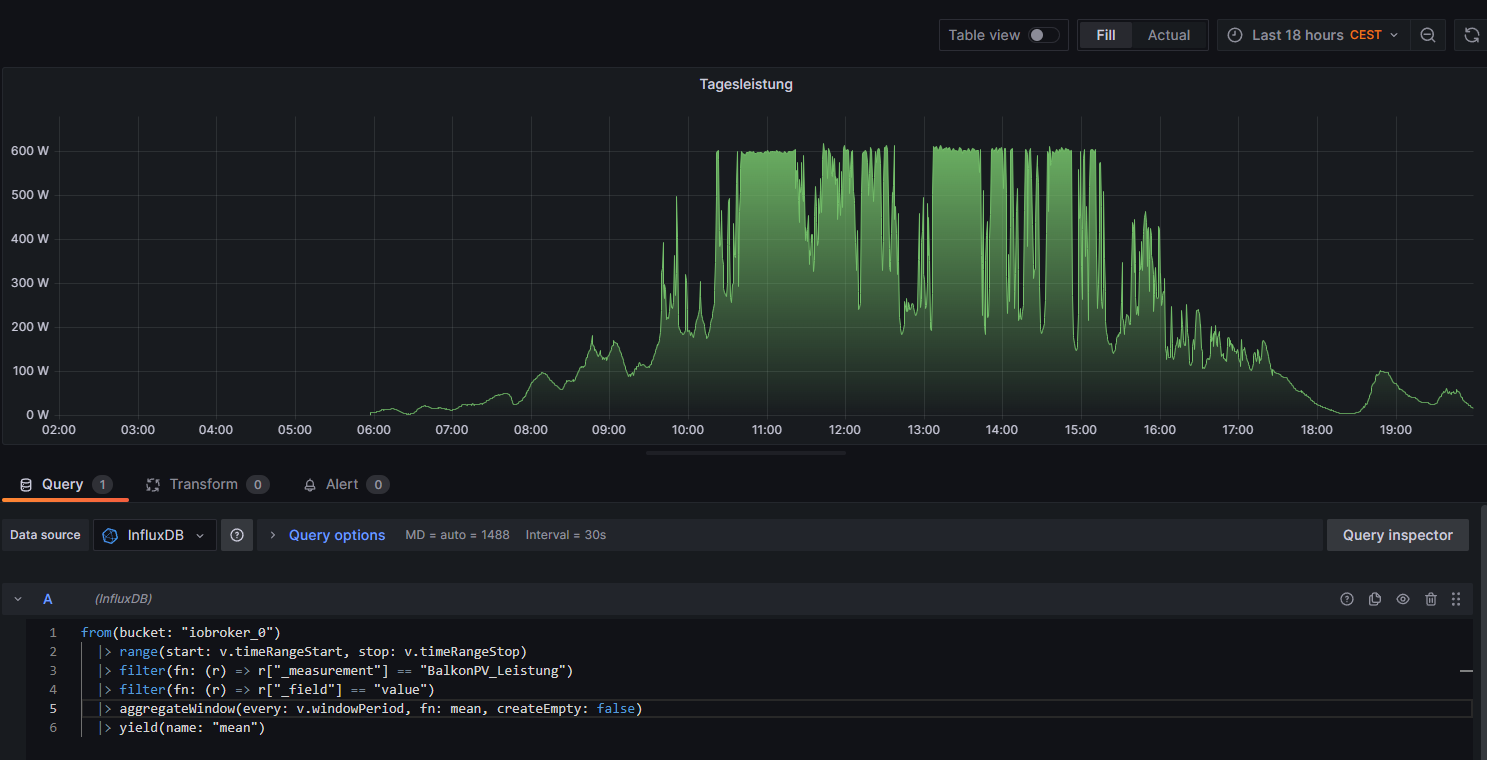
Task: Click the yield mean line in editor
Action: pyautogui.click(x=181, y=727)
